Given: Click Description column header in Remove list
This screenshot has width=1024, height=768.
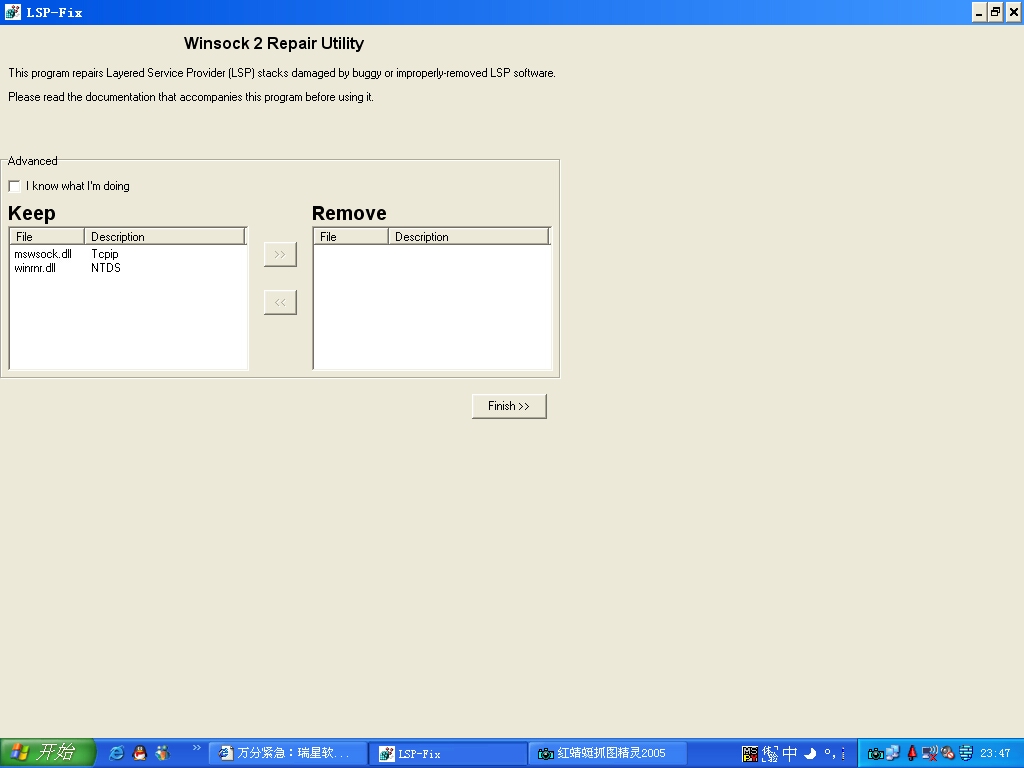Looking at the screenshot, I should [x=469, y=236].
